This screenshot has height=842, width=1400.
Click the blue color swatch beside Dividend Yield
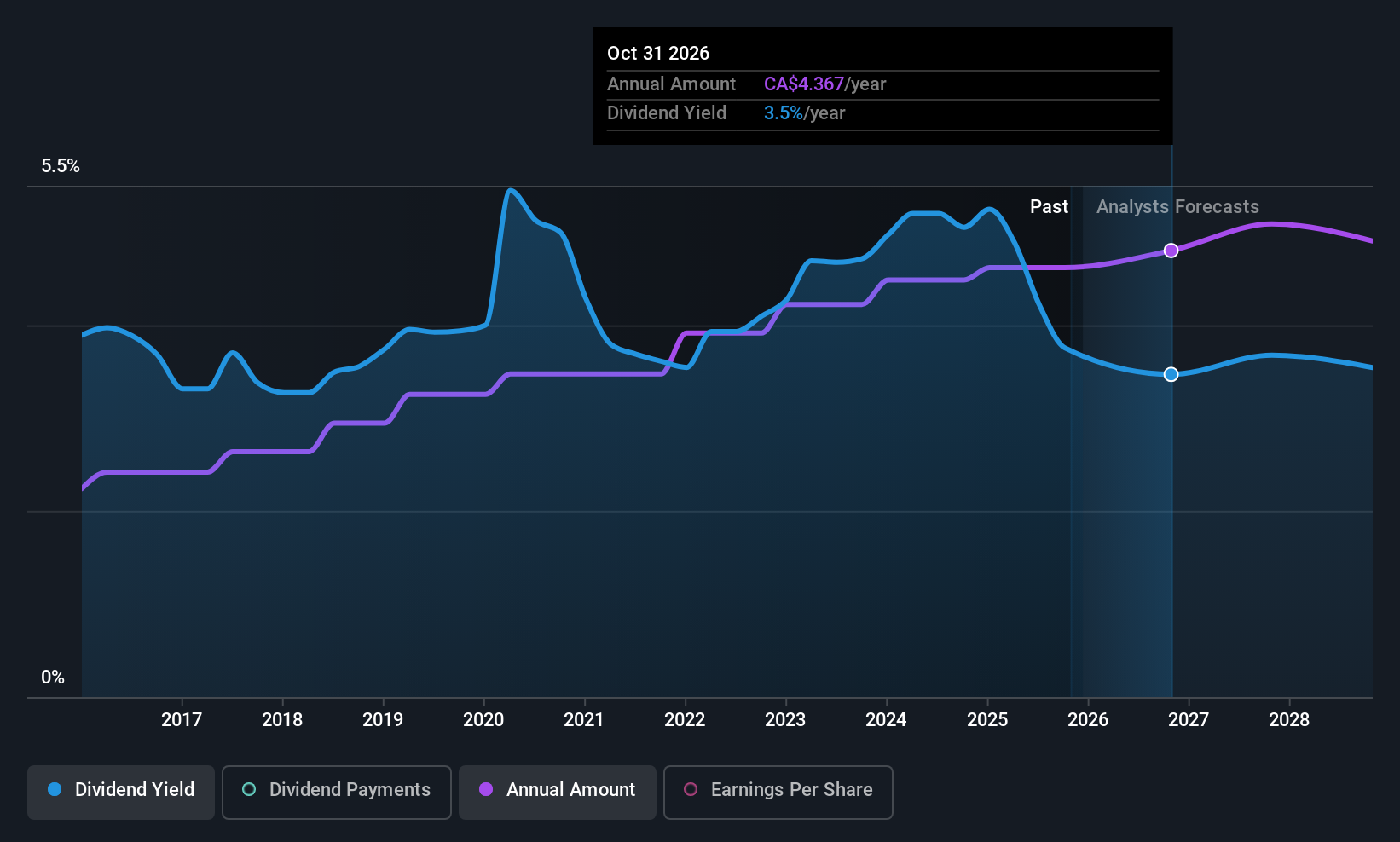point(55,790)
